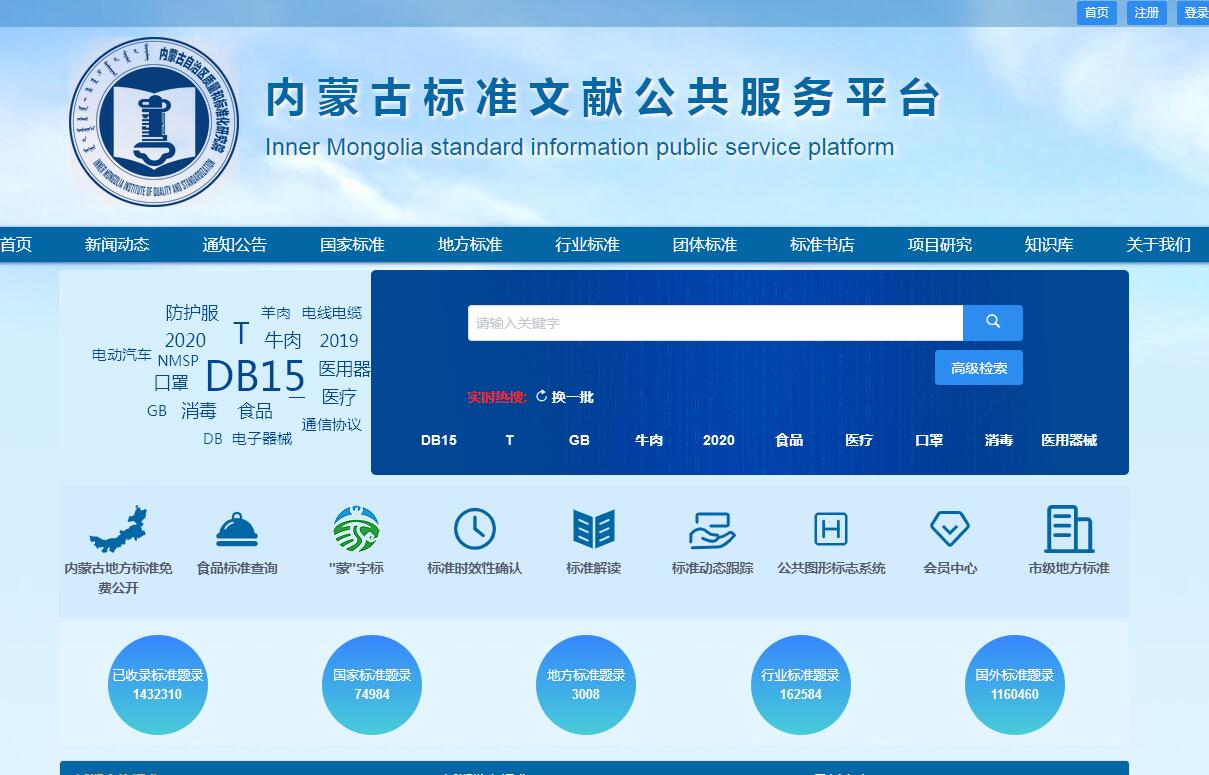Open the hand icon for 标准动态跟踪
The image size is (1209, 775).
[712, 530]
